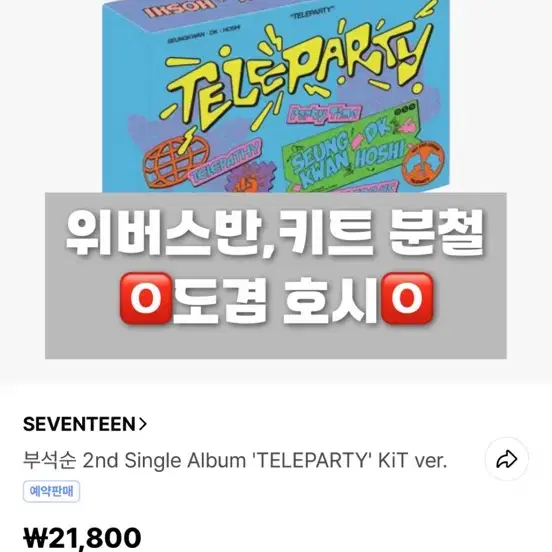The height and width of the screenshot is (552, 552).
Task: Tap the ₩21,800 price text
Action: click(82, 538)
